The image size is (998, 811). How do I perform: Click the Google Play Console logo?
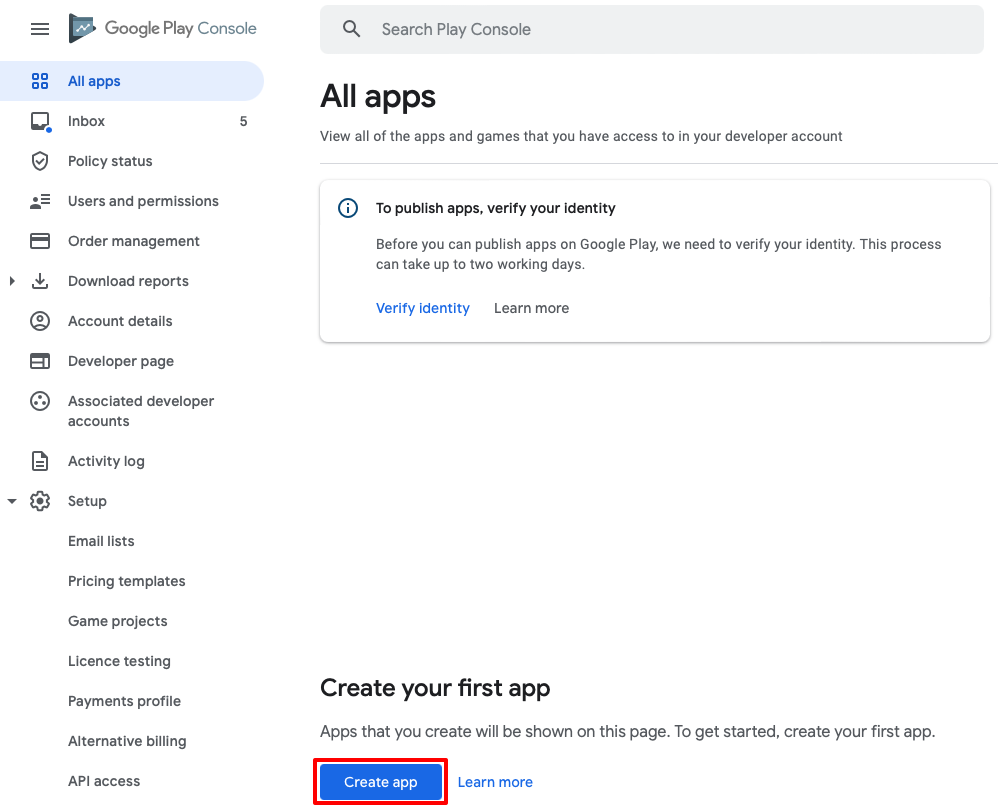click(163, 29)
